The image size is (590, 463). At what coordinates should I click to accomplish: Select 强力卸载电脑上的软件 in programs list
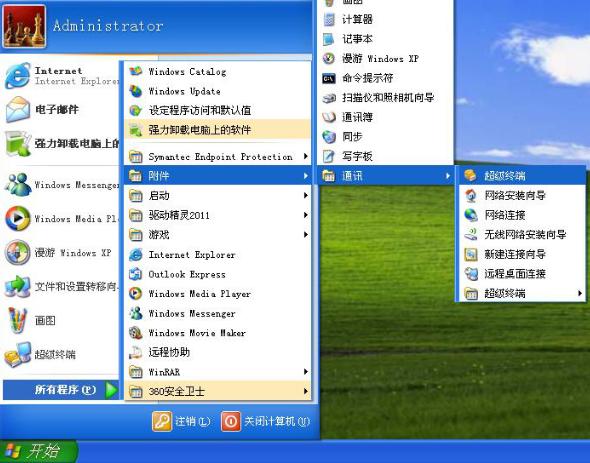[217, 130]
